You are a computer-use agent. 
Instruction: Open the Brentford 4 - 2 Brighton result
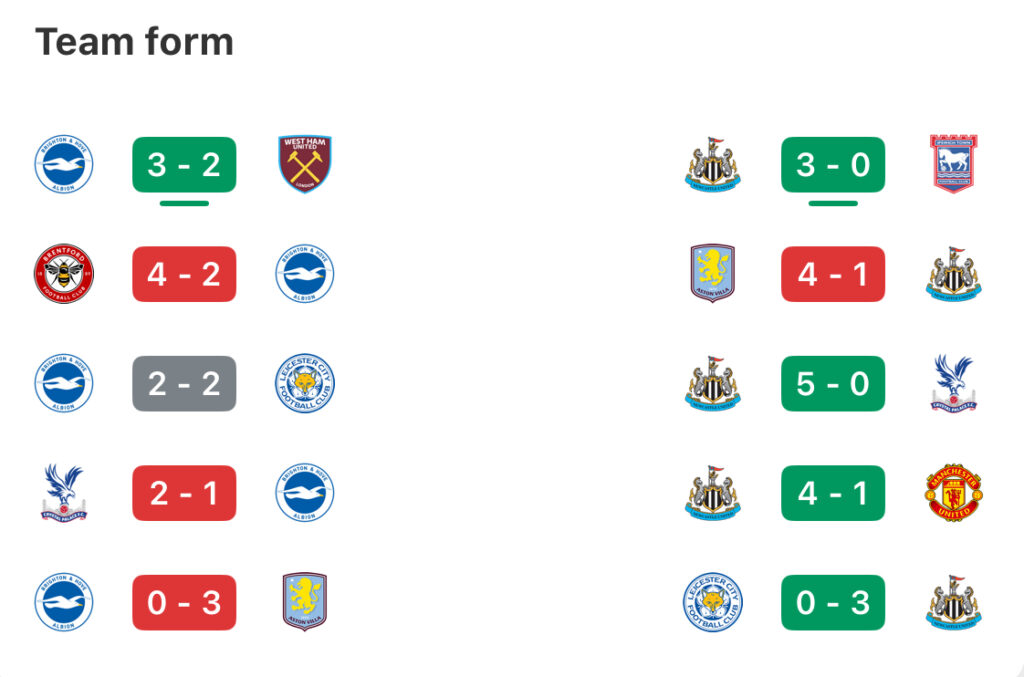[x=184, y=274]
